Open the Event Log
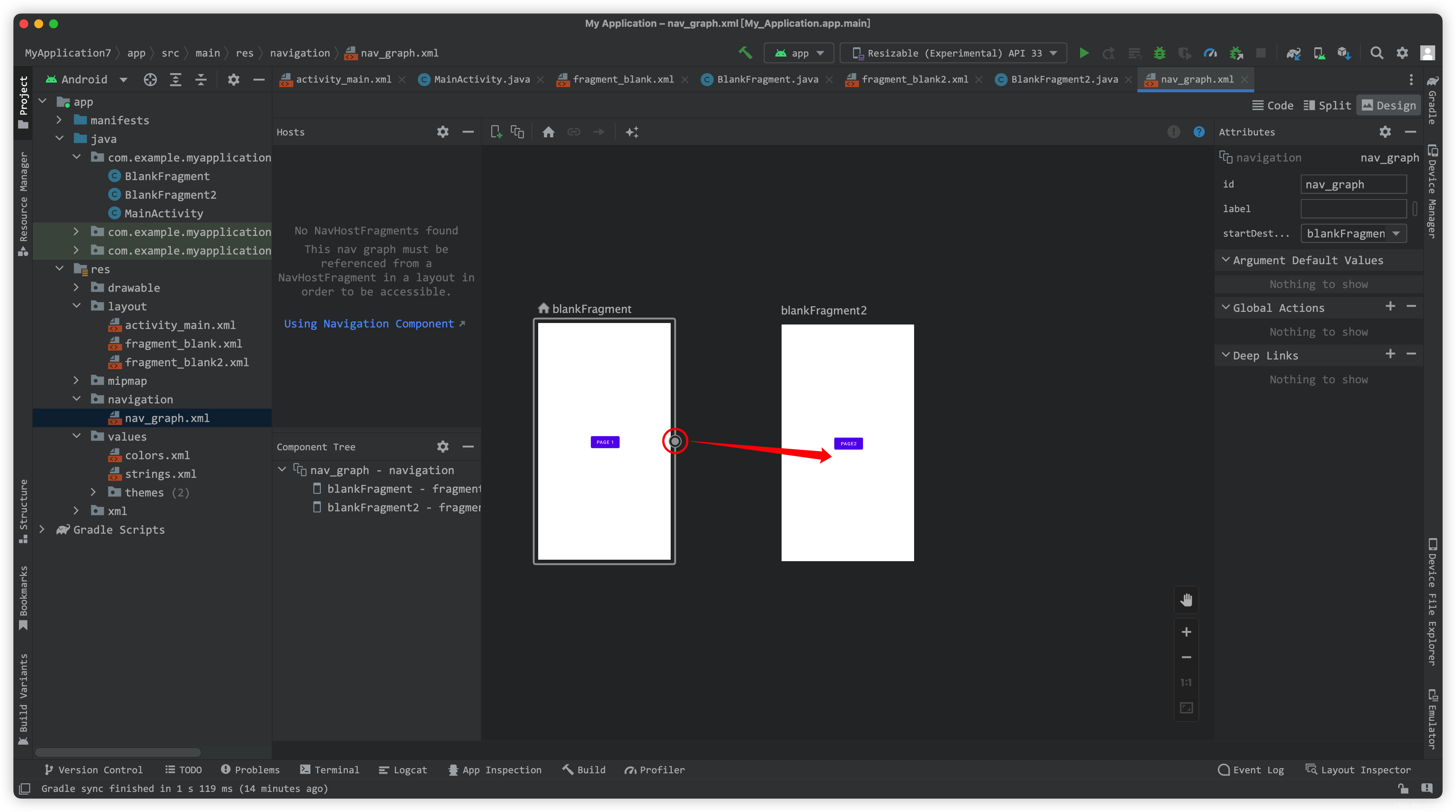The width and height of the screenshot is (1456, 812). [x=1251, y=770]
